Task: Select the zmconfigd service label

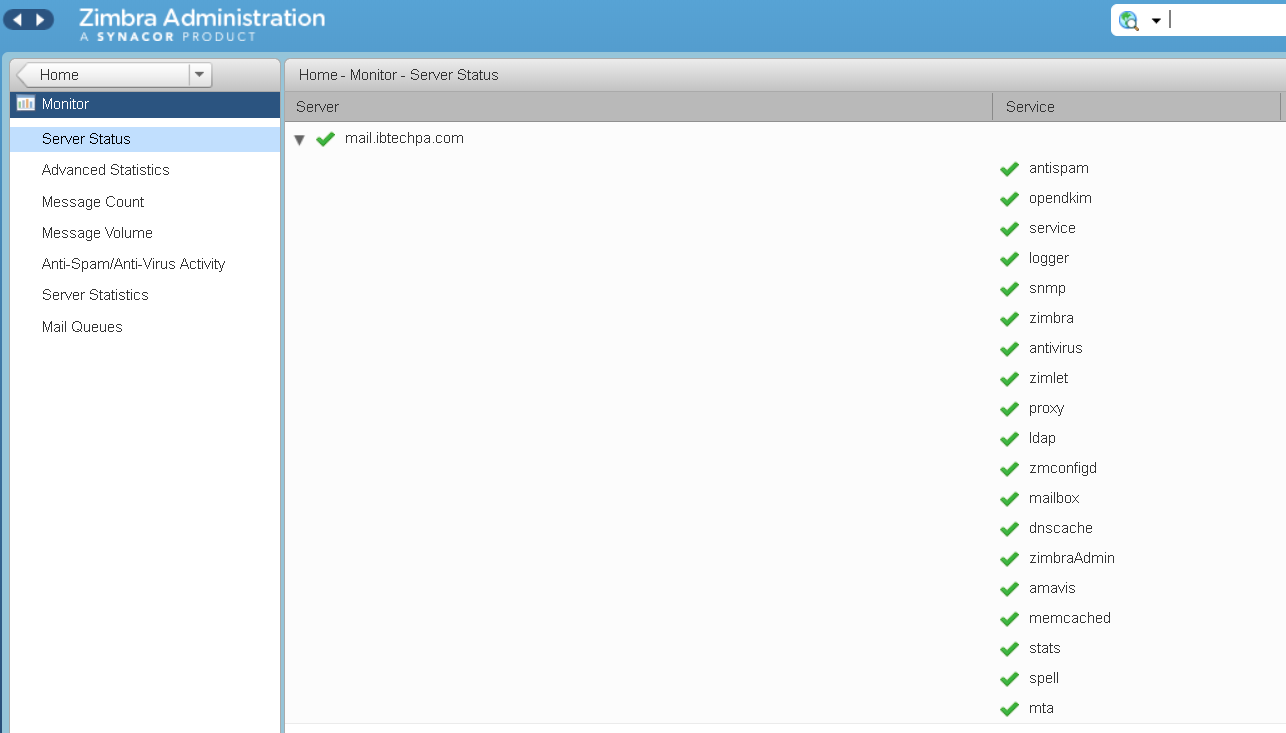Action: point(1063,468)
